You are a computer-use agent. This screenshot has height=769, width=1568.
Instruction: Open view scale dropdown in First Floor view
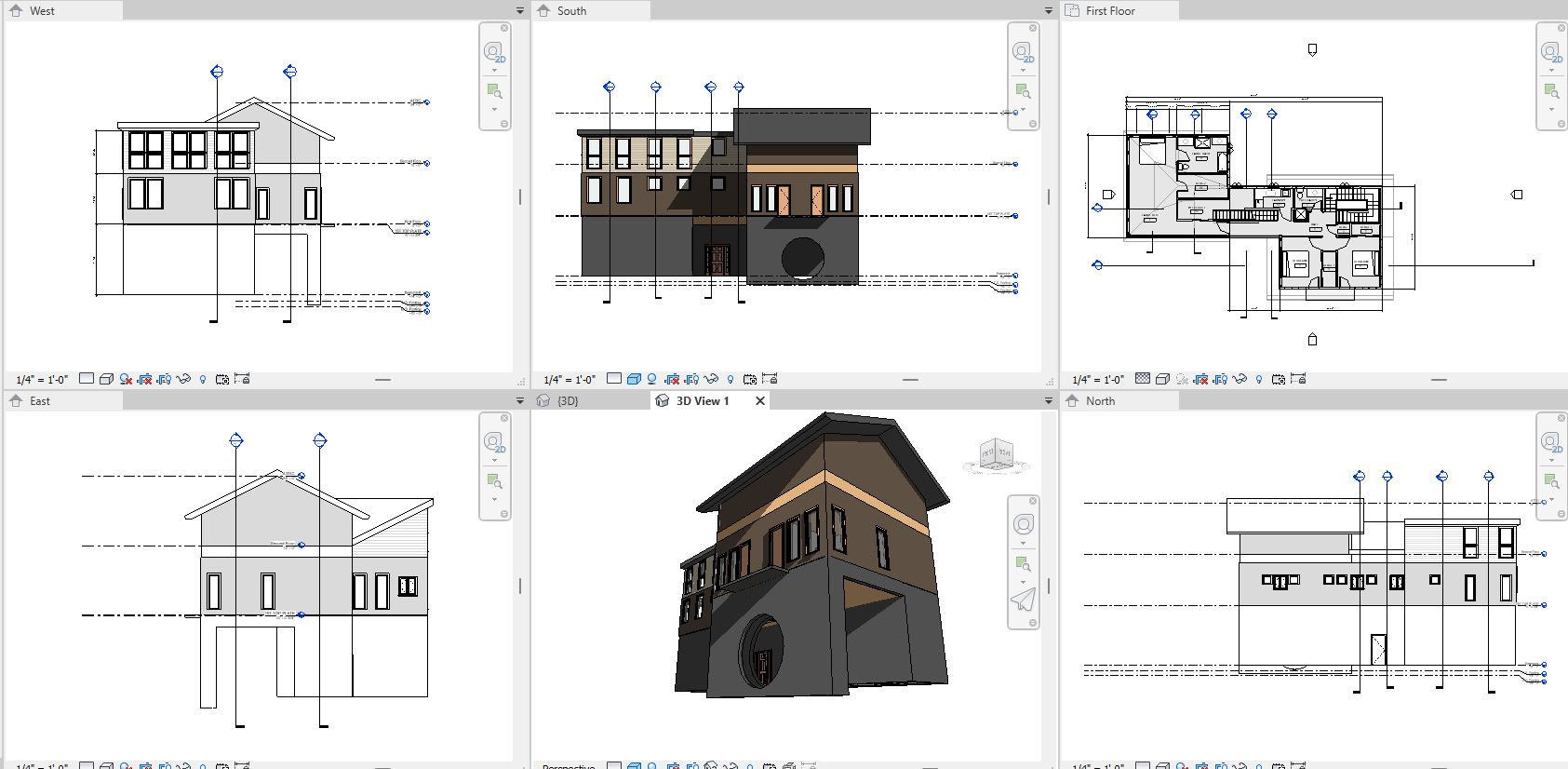(x=1098, y=380)
